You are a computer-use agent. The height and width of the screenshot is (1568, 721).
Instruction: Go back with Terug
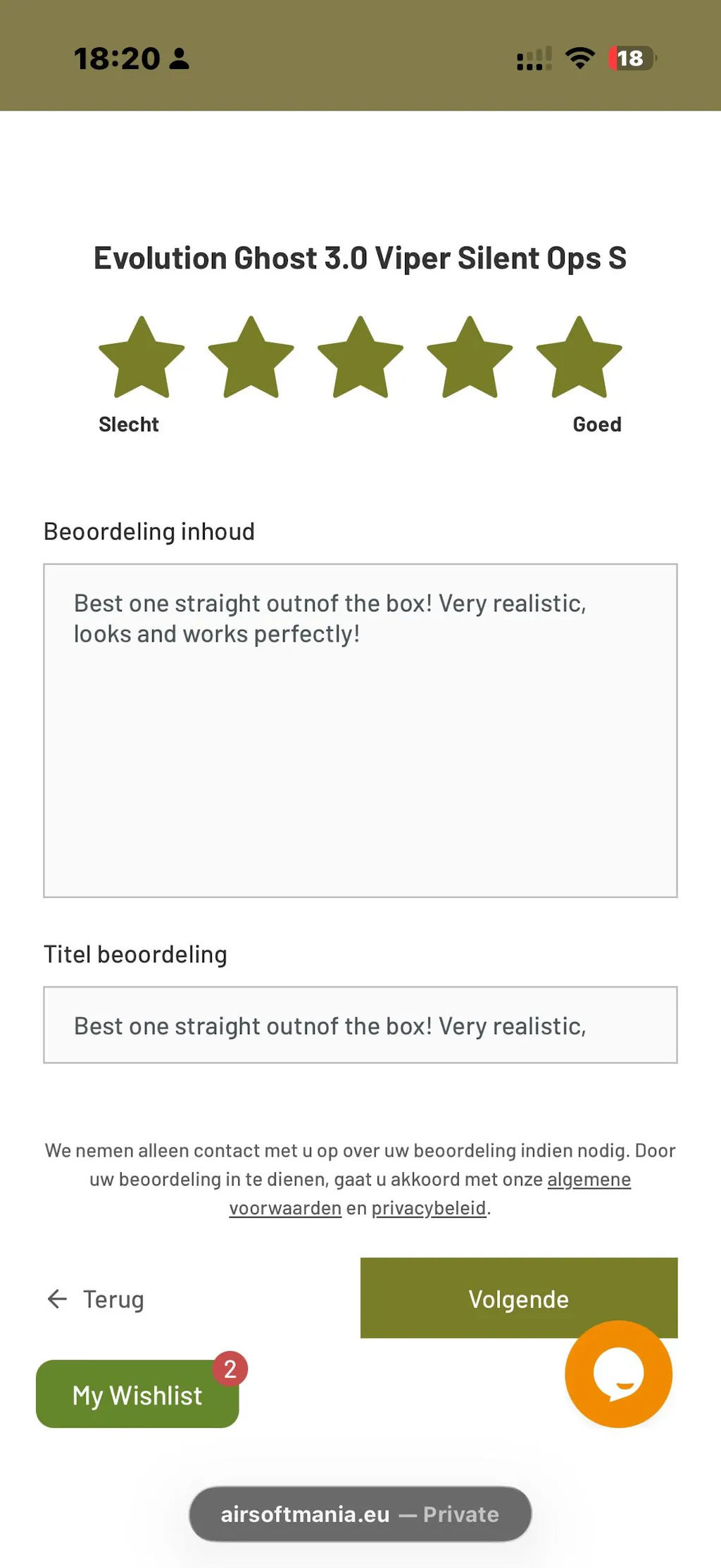(113, 1299)
